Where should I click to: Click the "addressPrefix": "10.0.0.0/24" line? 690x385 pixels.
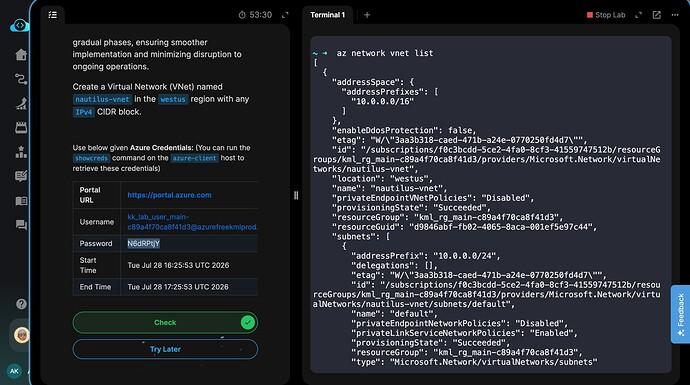pos(426,256)
